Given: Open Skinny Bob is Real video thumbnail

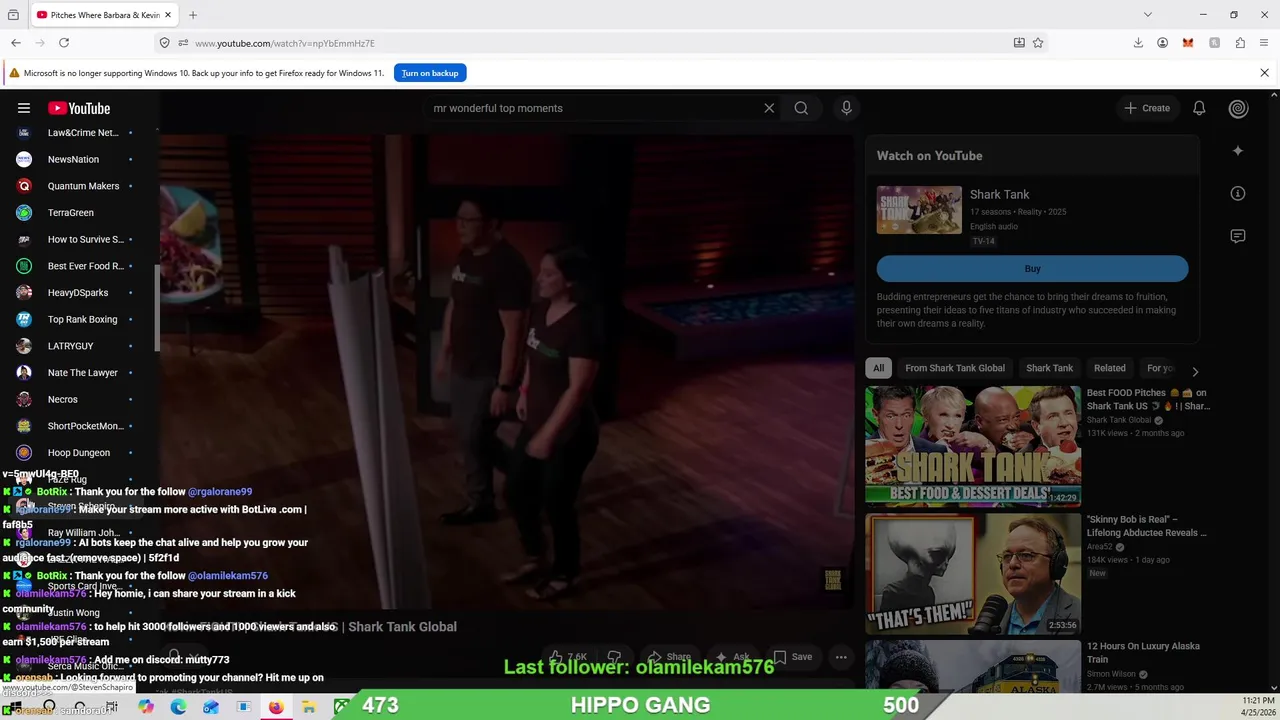Looking at the screenshot, I should pos(973,574).
